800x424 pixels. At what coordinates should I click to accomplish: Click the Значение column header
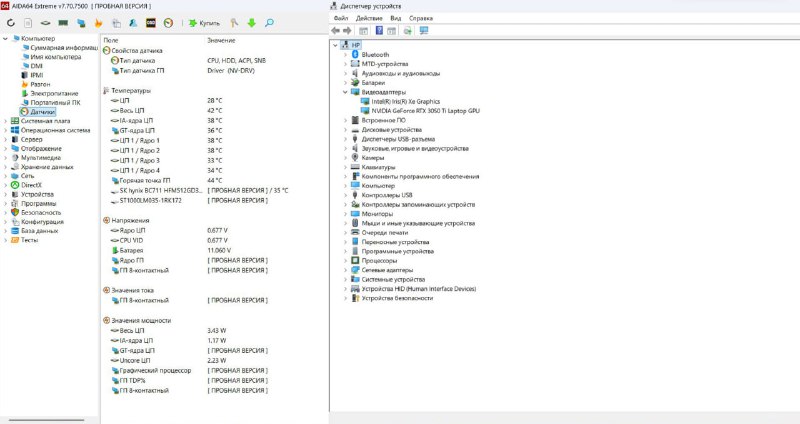[221, 40]
